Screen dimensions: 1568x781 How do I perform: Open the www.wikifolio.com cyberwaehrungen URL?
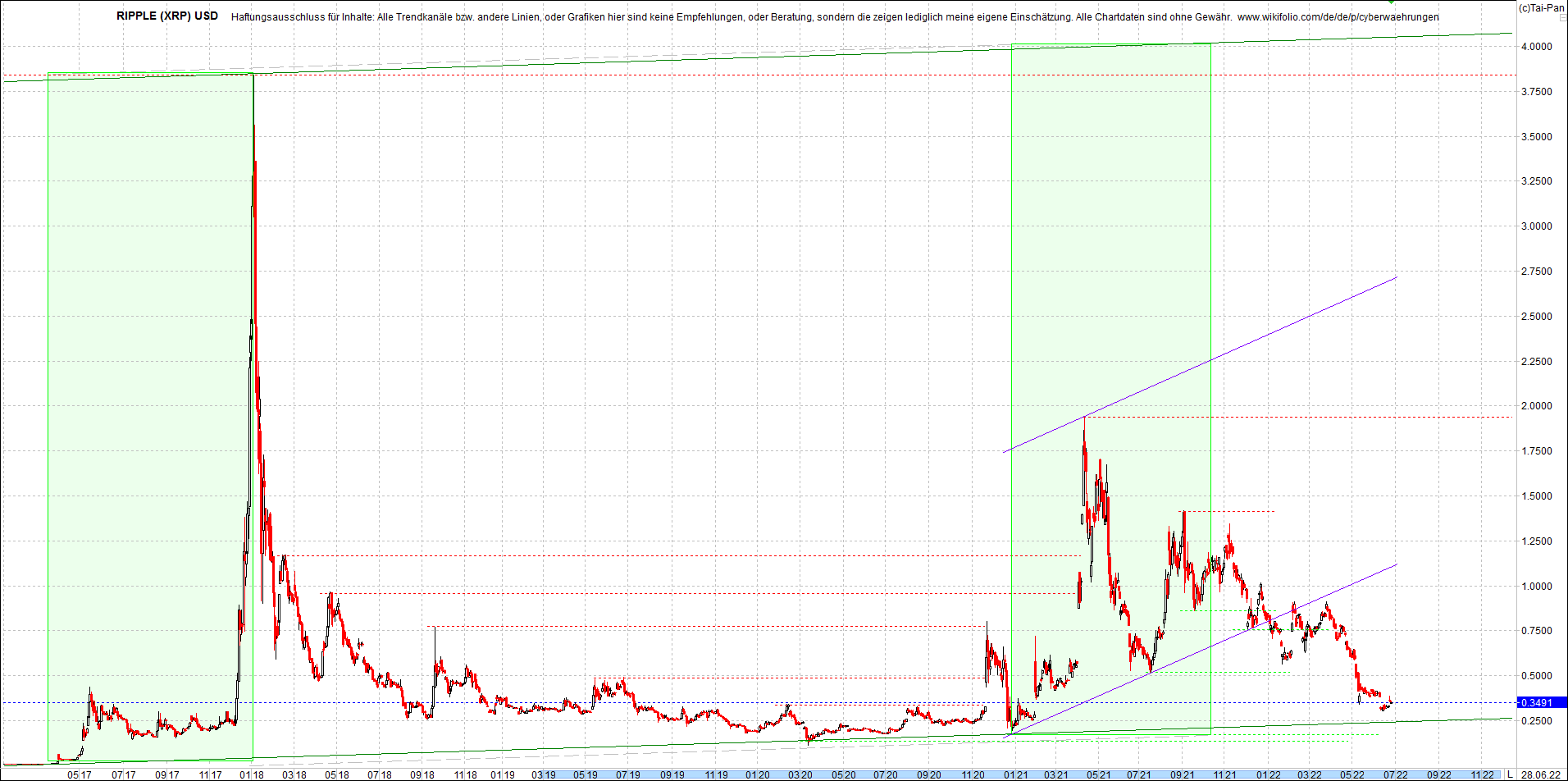(x=1338, y=16)
